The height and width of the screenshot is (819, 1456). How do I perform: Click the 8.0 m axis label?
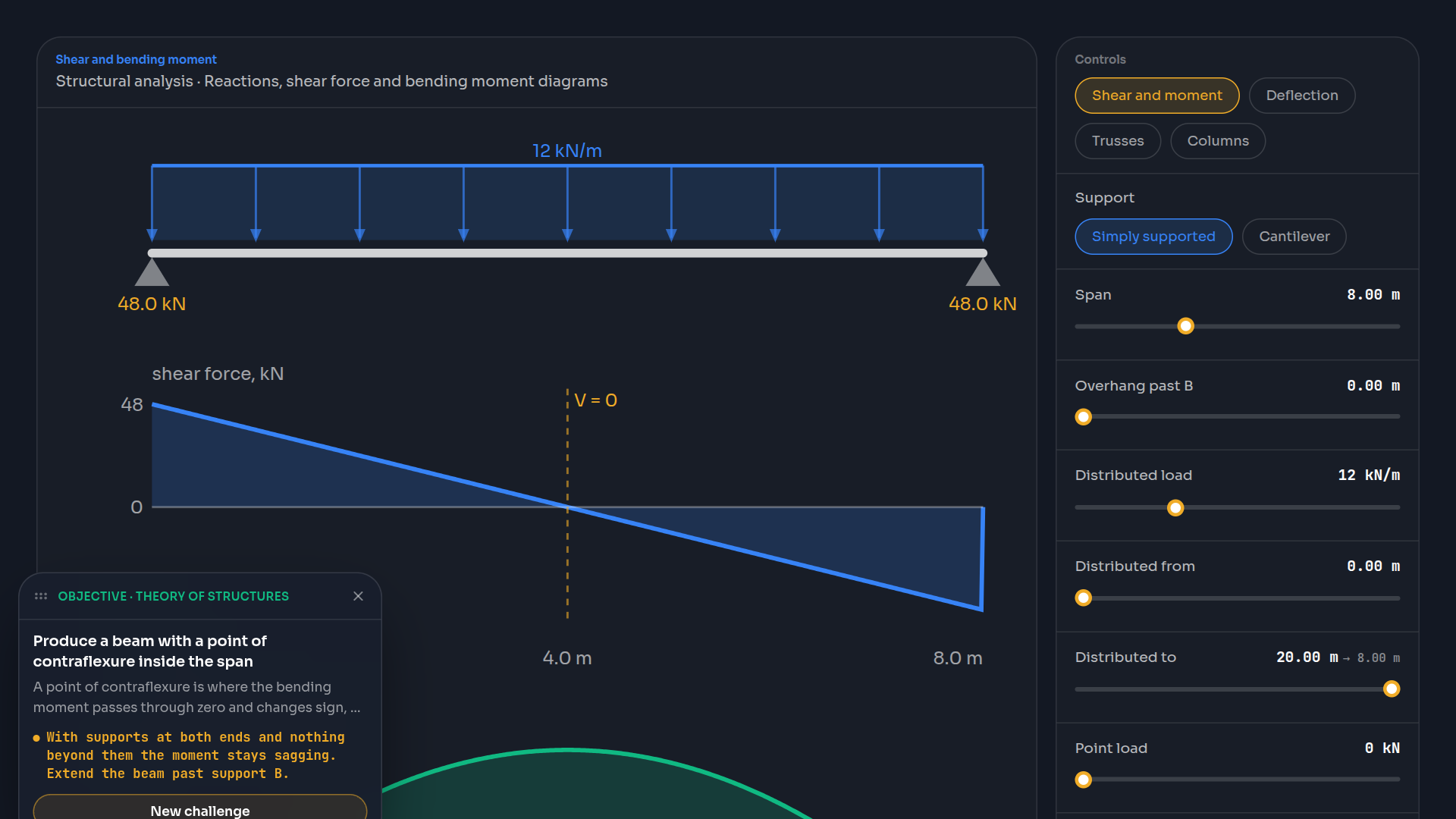958,658
